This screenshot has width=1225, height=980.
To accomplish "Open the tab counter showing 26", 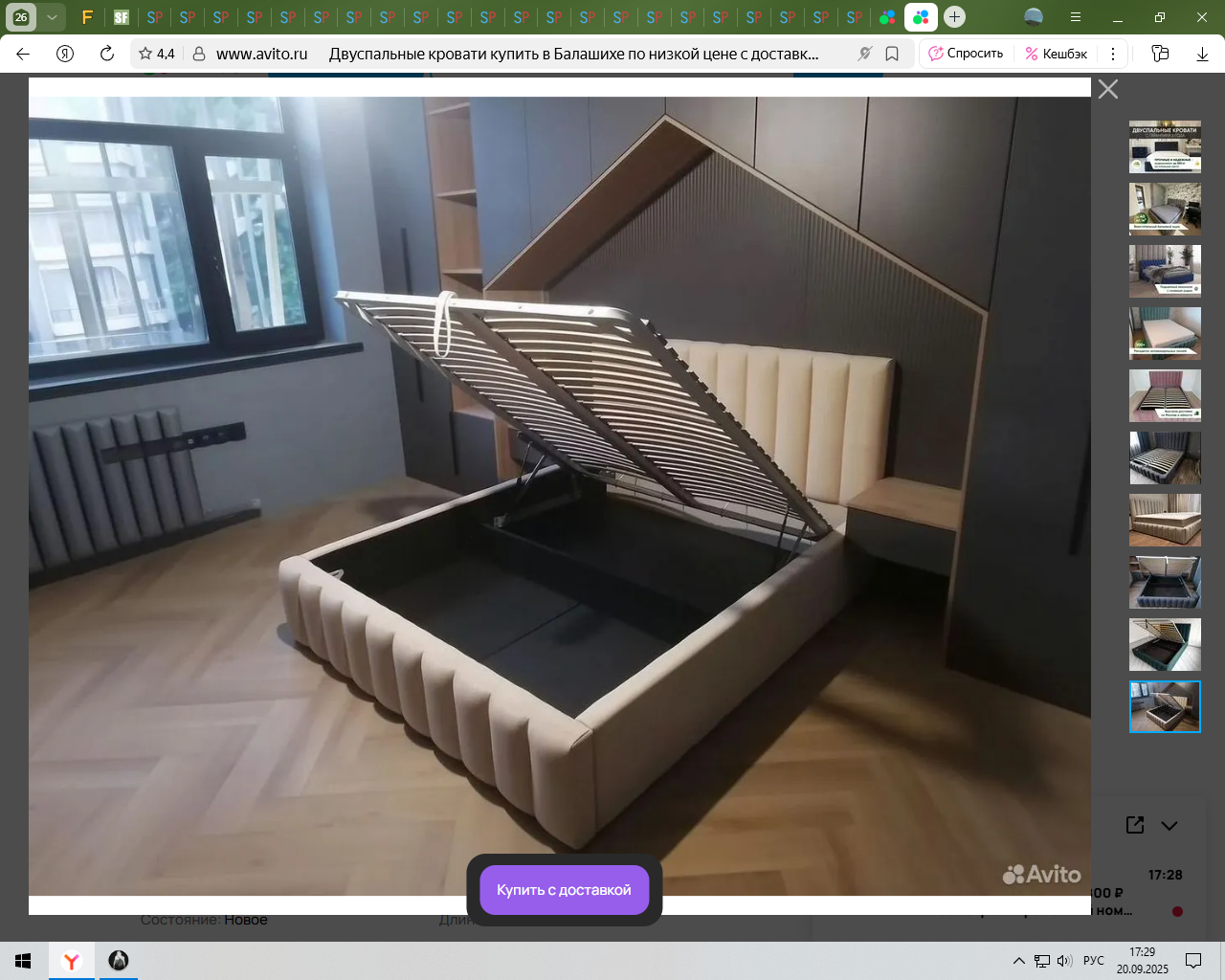I will [x=21, y=17].
